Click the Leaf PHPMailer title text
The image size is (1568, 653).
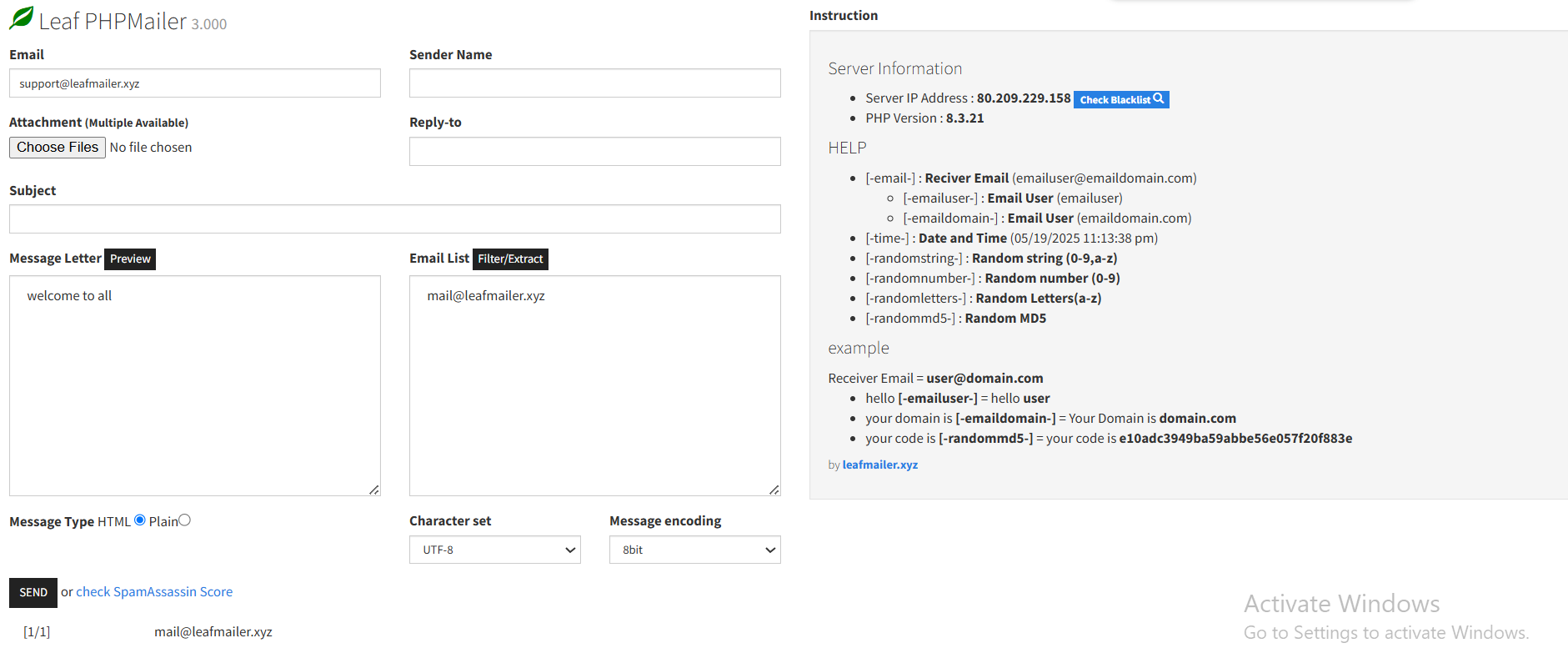[x=113, y=21]
